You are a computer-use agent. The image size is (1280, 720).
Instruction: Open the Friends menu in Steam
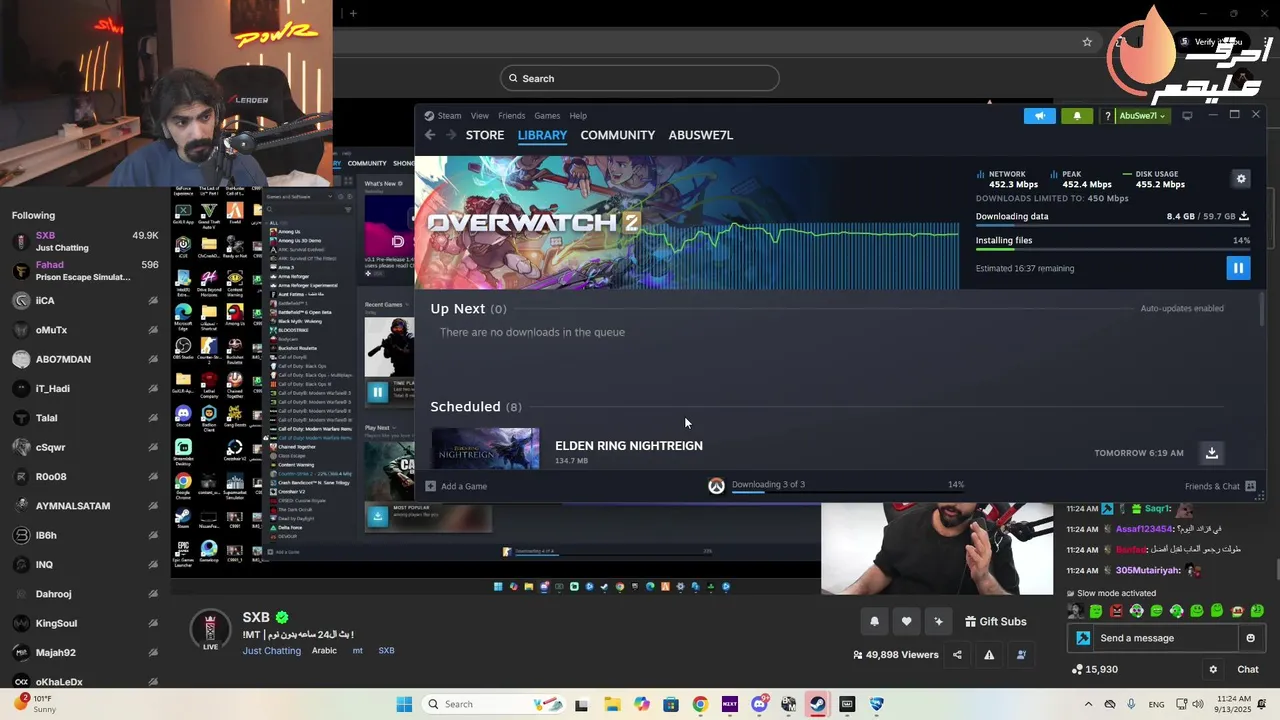click(511, 116)
